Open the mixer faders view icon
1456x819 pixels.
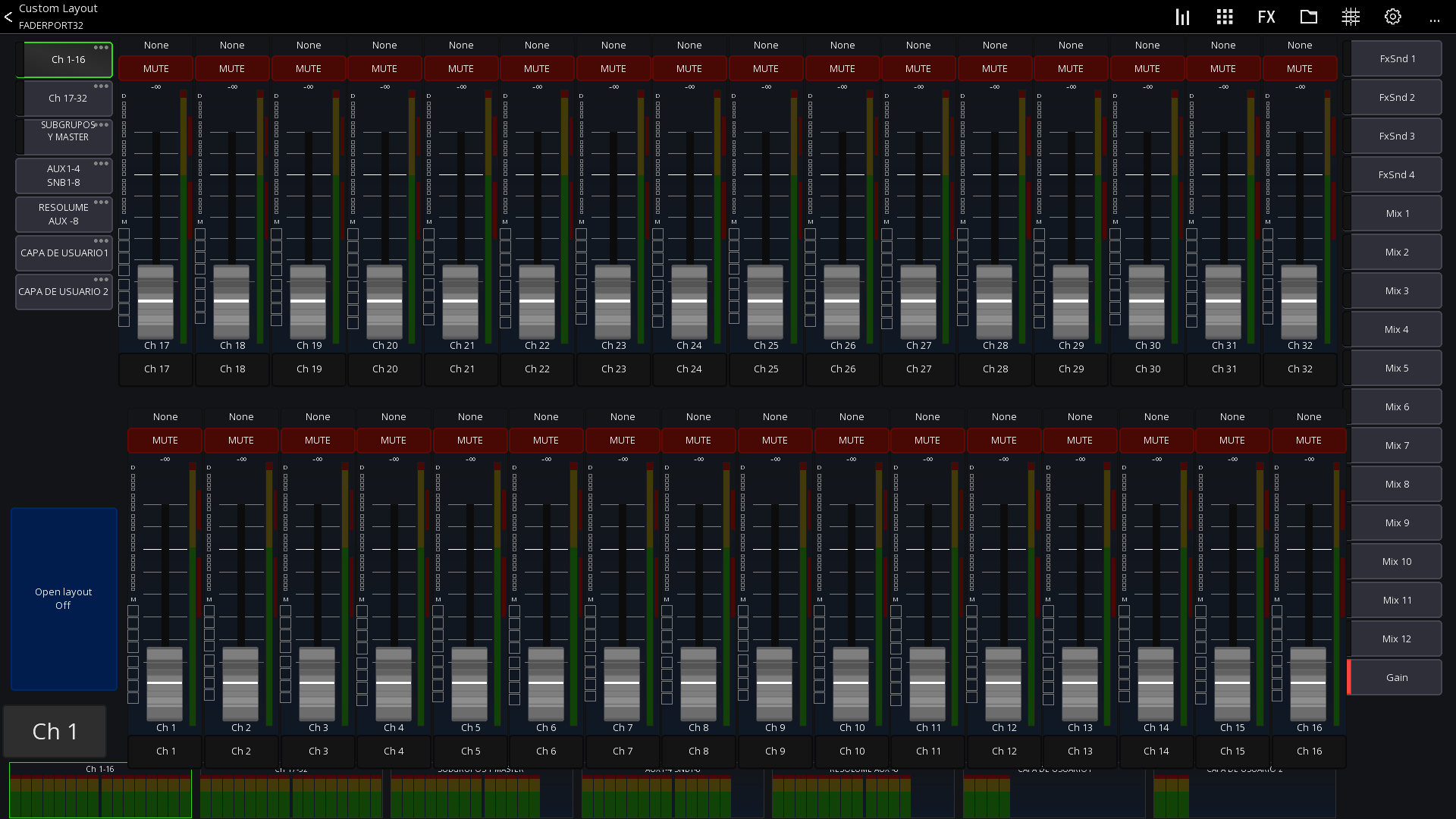pos(1182,17)
